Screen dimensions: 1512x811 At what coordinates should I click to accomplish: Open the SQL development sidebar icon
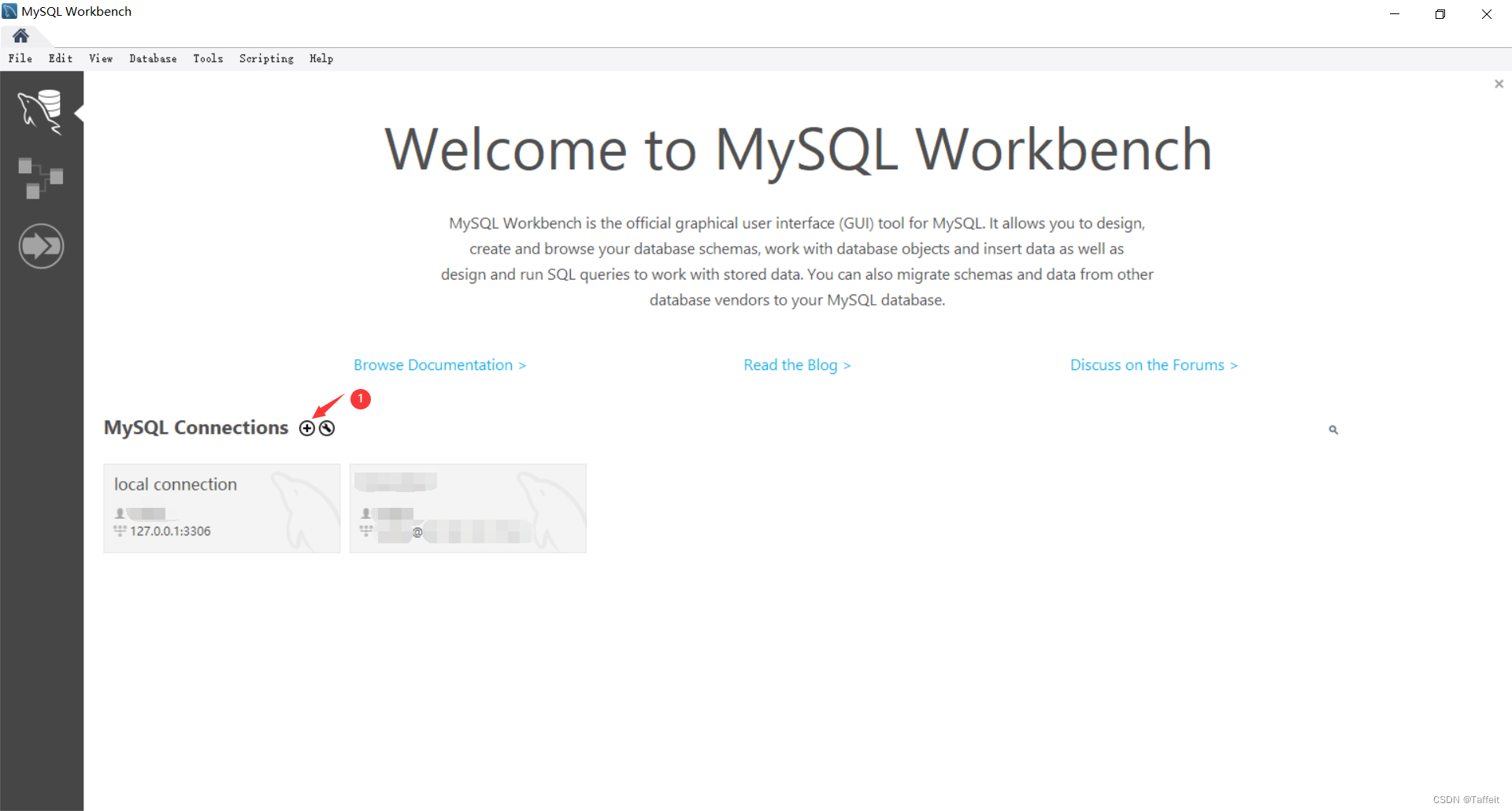[x=42, y=112]
